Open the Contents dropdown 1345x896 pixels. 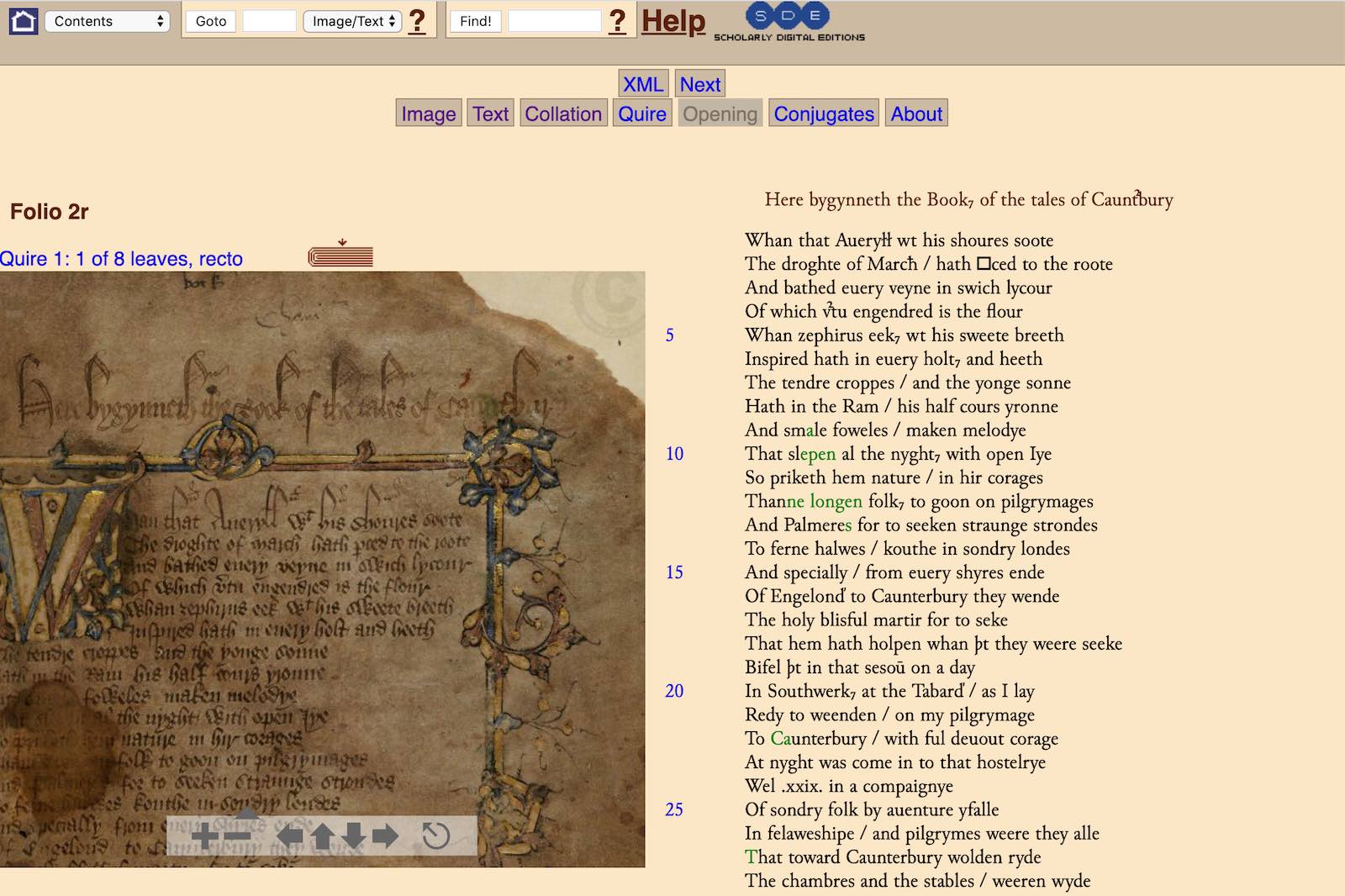[x=107, y=21]
